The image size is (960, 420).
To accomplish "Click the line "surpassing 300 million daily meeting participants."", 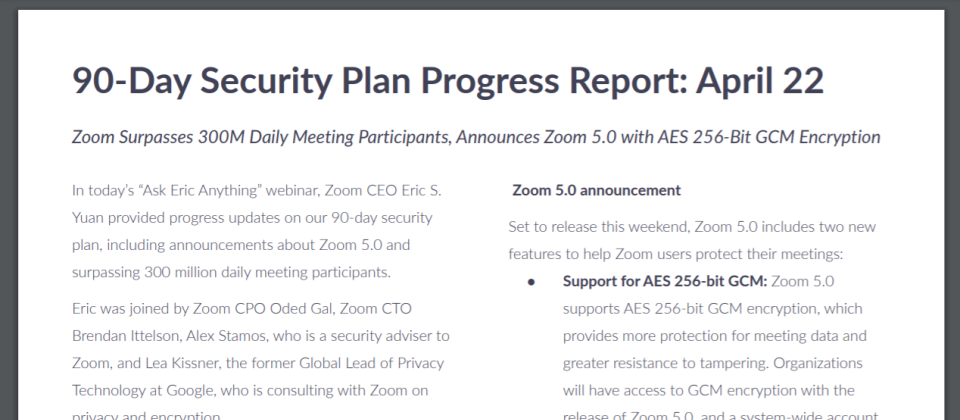I will click(x=231, y=272).
